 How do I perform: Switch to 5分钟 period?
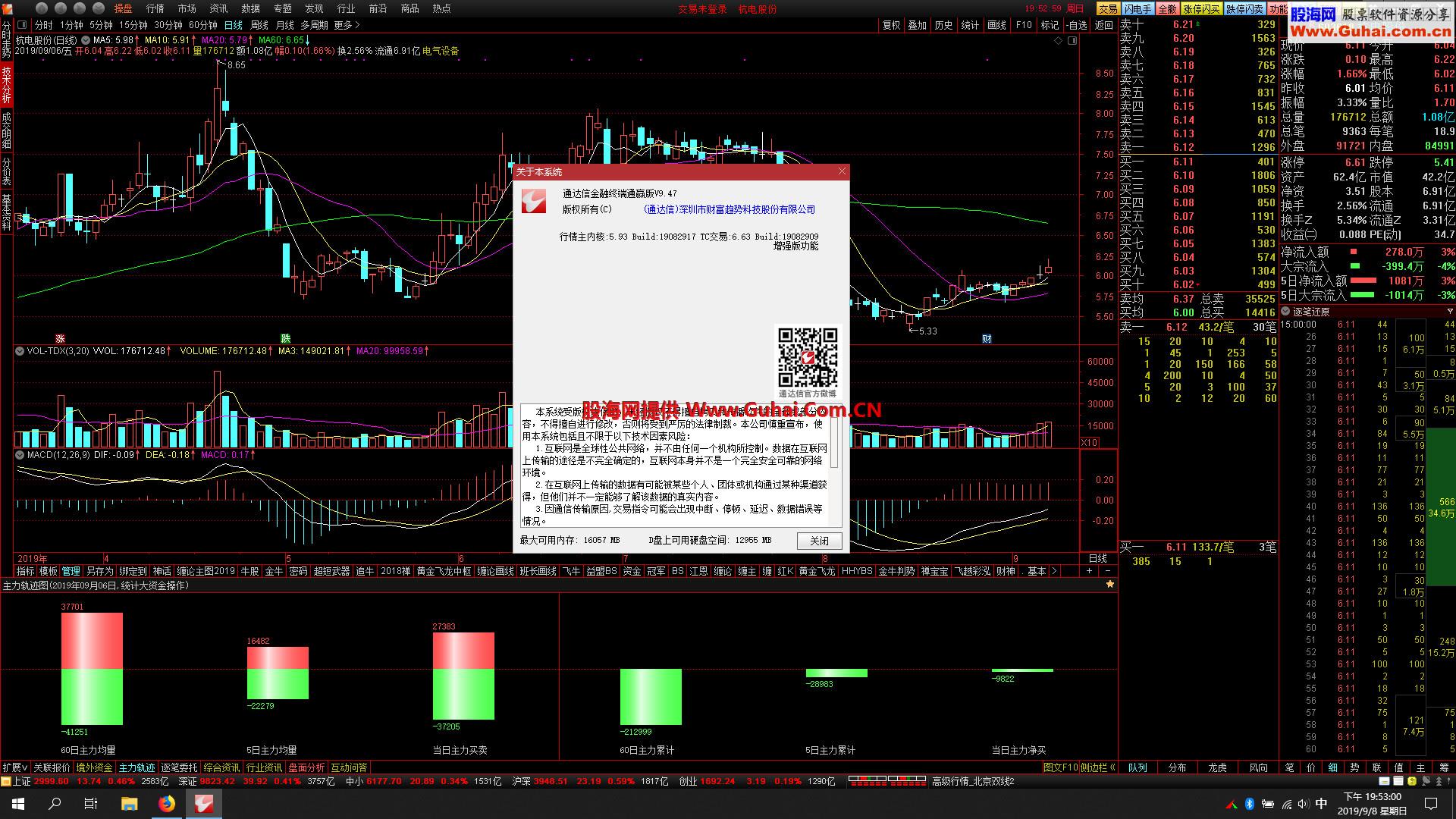point(101,25)
